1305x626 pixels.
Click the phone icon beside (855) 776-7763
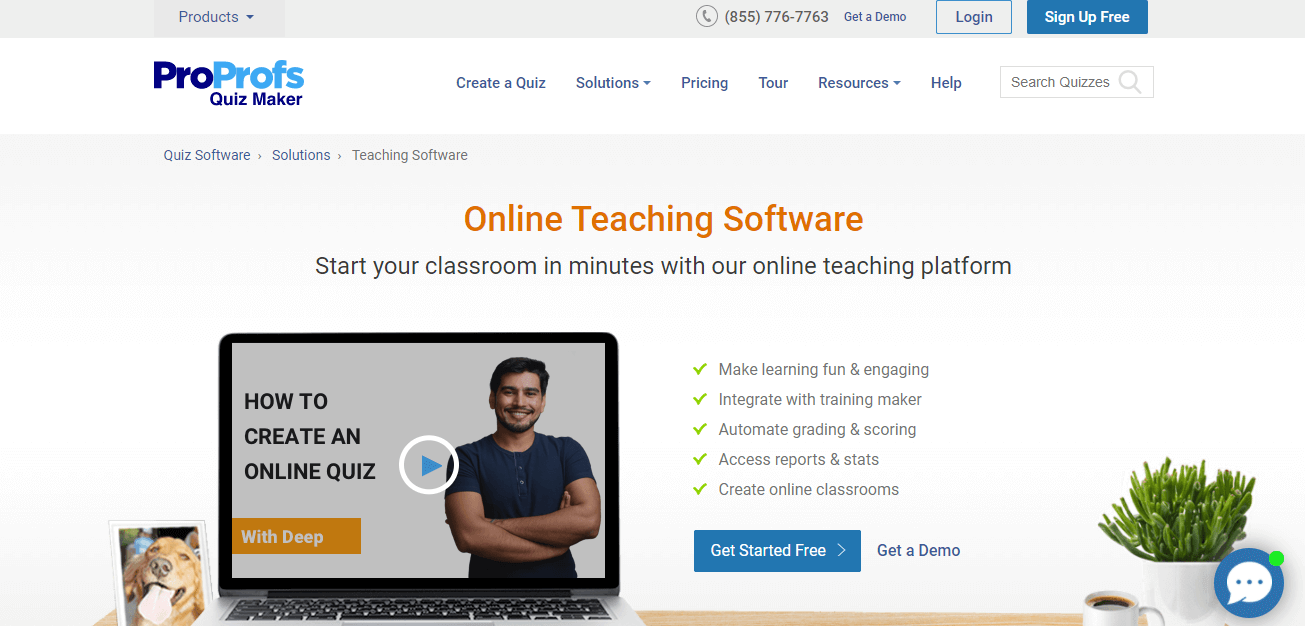pos(707,16)
